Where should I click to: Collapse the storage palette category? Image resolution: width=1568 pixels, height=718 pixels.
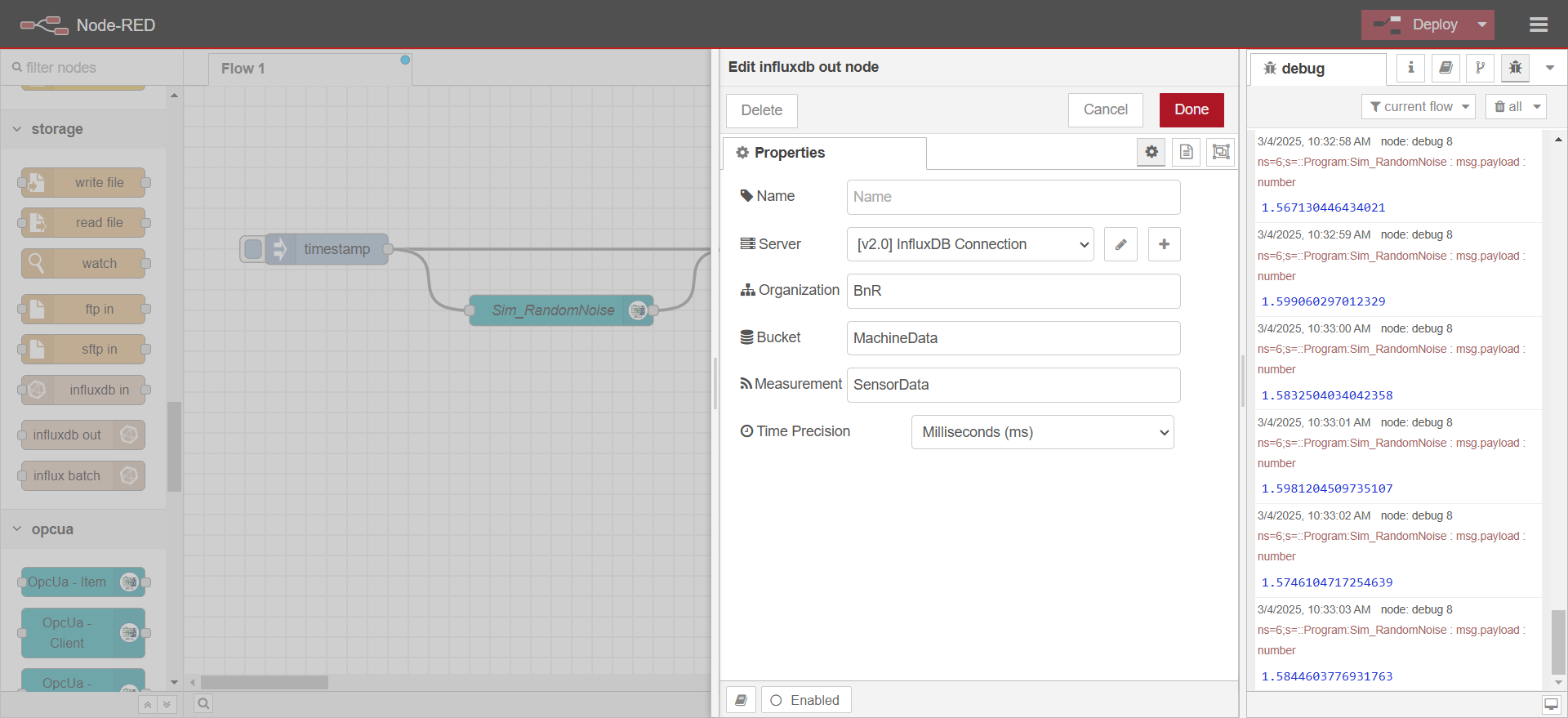17,129
